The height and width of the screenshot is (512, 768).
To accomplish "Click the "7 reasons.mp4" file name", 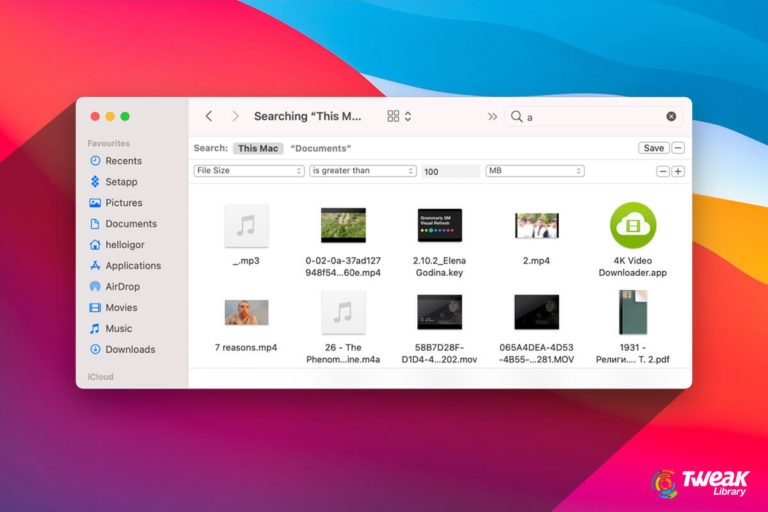I will pos(246,347).
